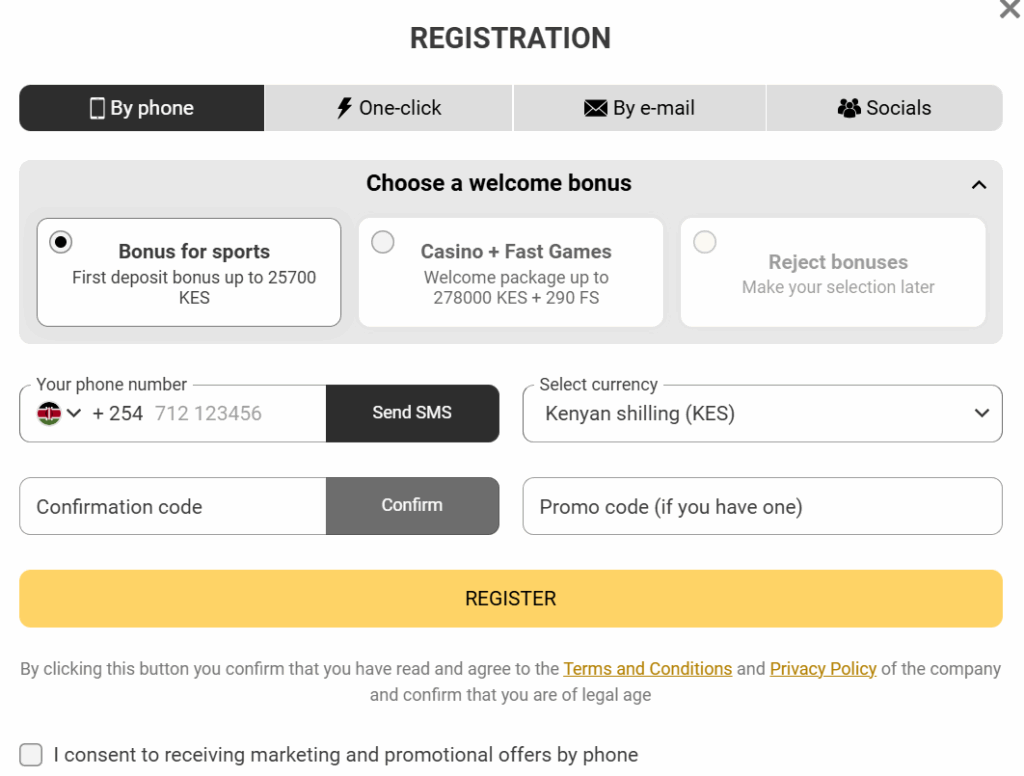1024x776 pixels.
Task: Enable marketing offers consent checkbox
Action: click(x=30, y=755)
